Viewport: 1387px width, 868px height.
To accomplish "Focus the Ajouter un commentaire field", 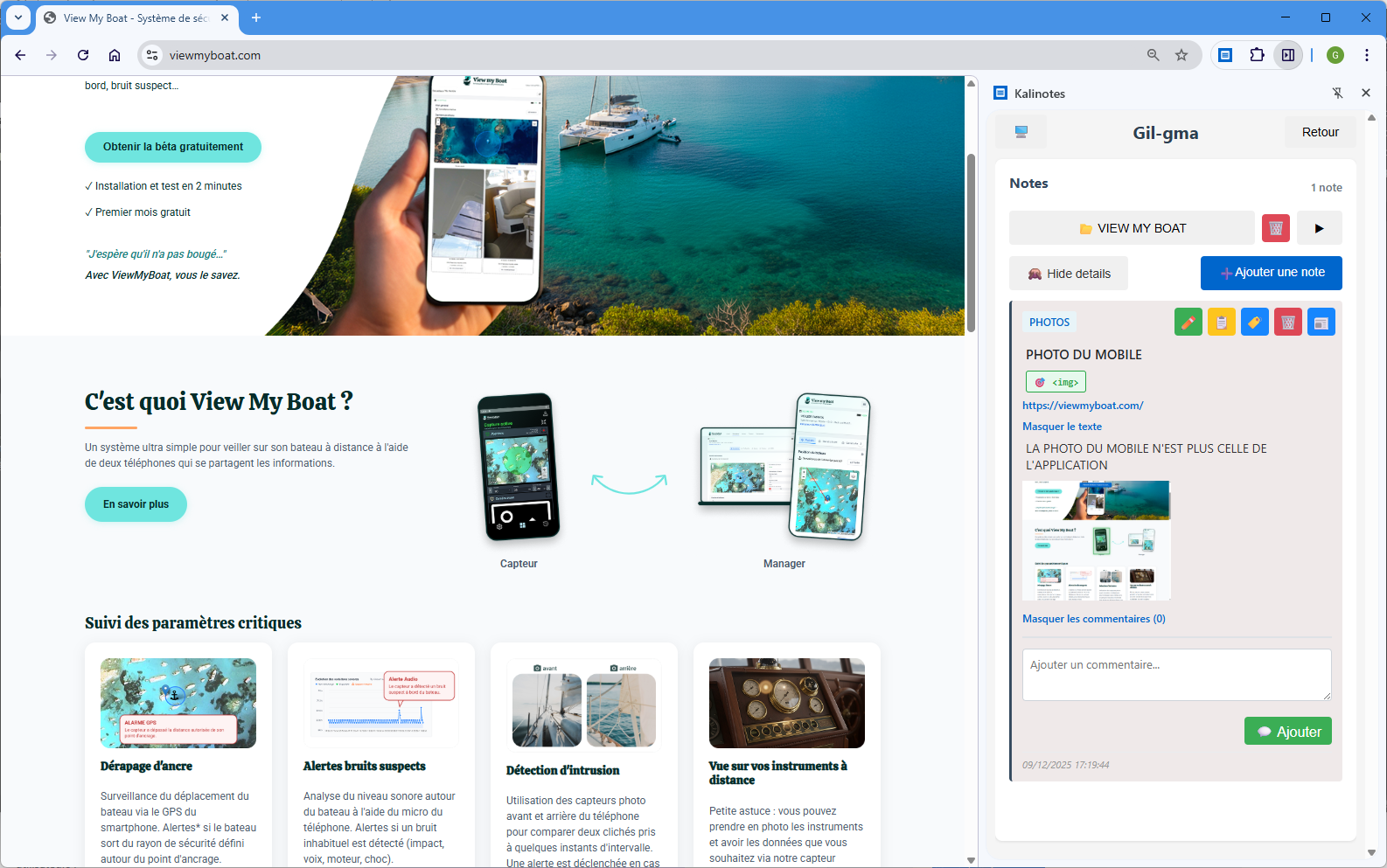I will click(x=1177, y=675).
